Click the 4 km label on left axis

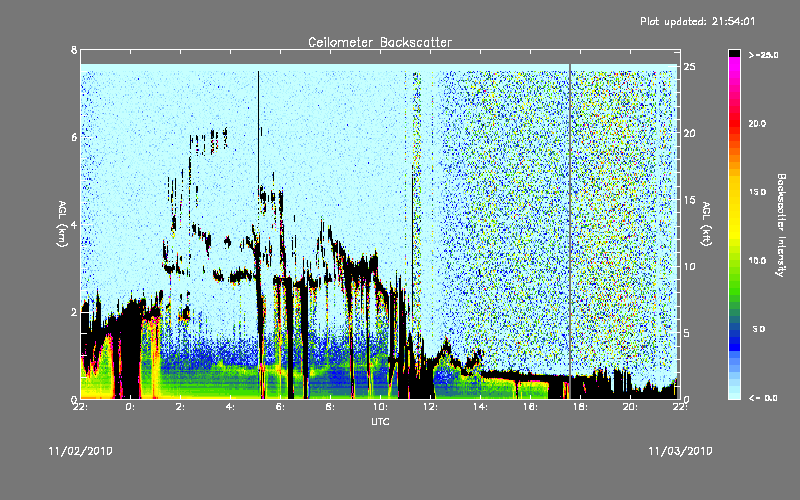(74, 224)
